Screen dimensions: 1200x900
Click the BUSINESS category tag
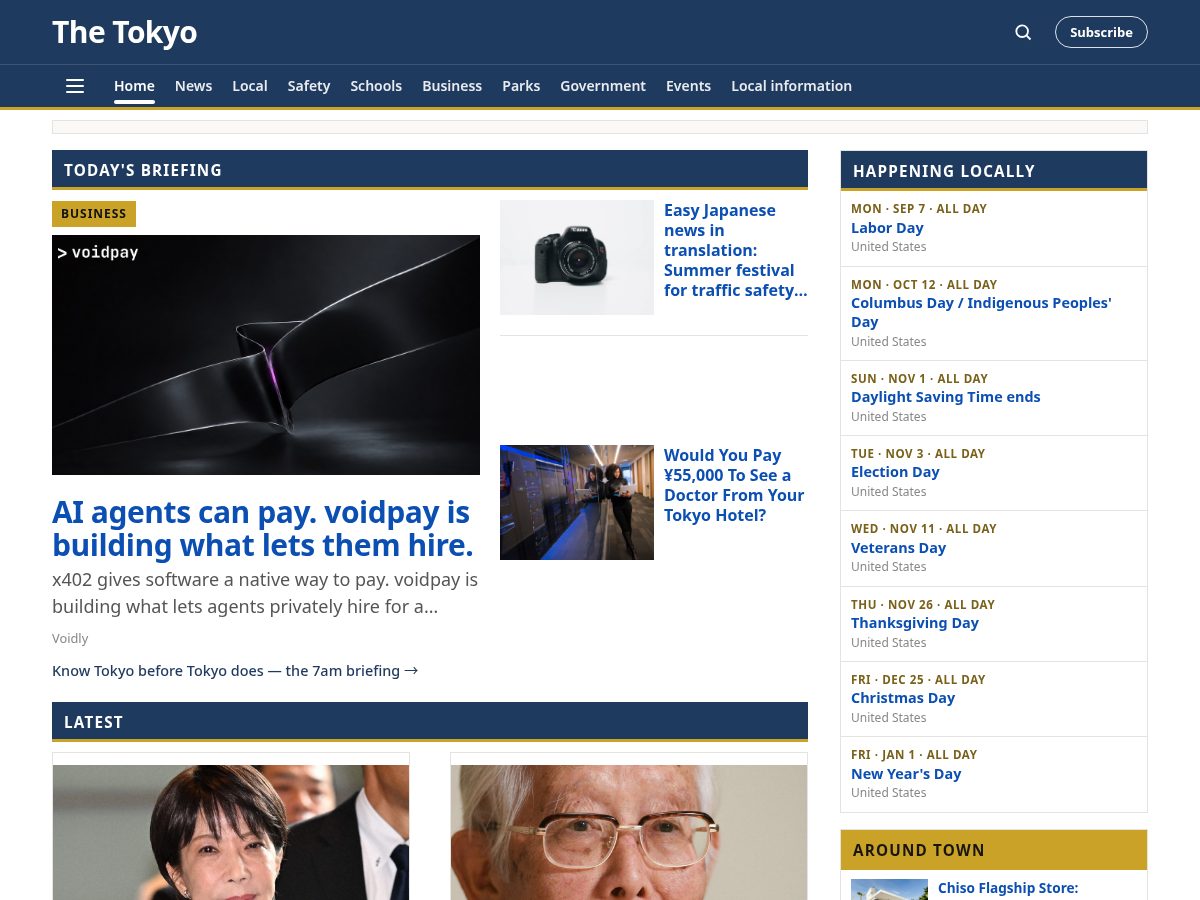pos(94,214)
